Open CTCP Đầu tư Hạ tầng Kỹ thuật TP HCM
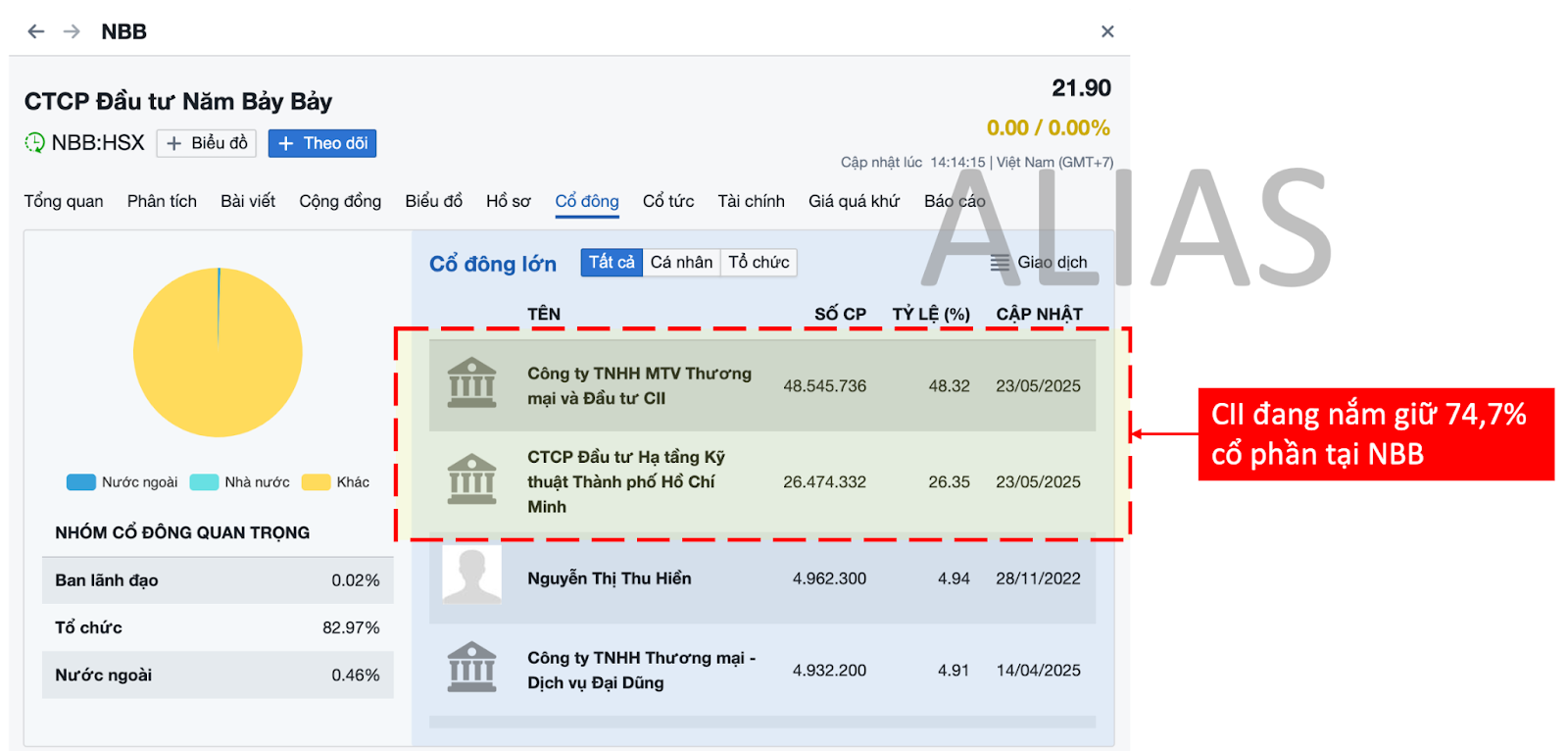 (x=626, y=482)
